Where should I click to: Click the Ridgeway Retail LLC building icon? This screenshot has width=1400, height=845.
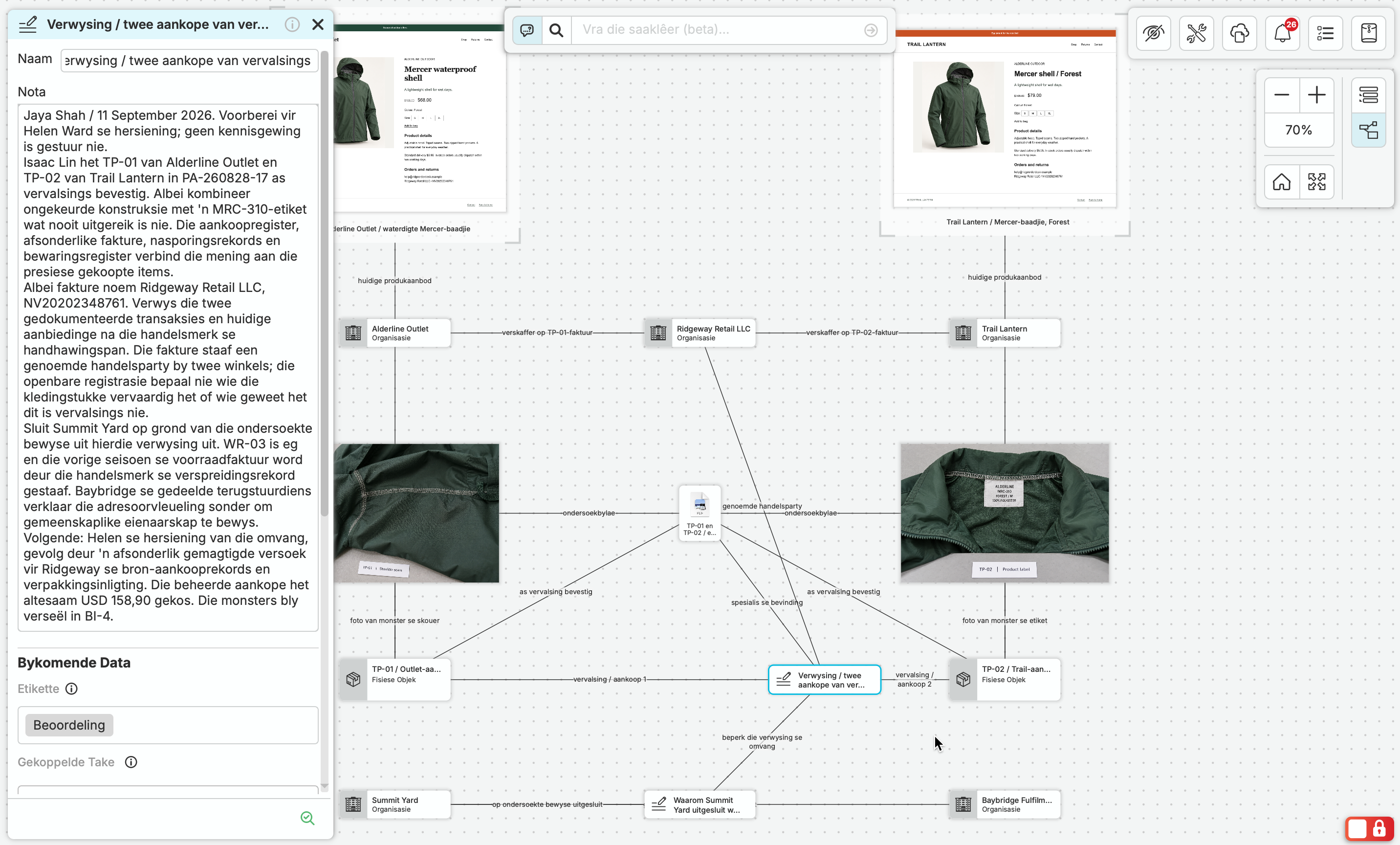pyautogui.click(x=658, y=333)
